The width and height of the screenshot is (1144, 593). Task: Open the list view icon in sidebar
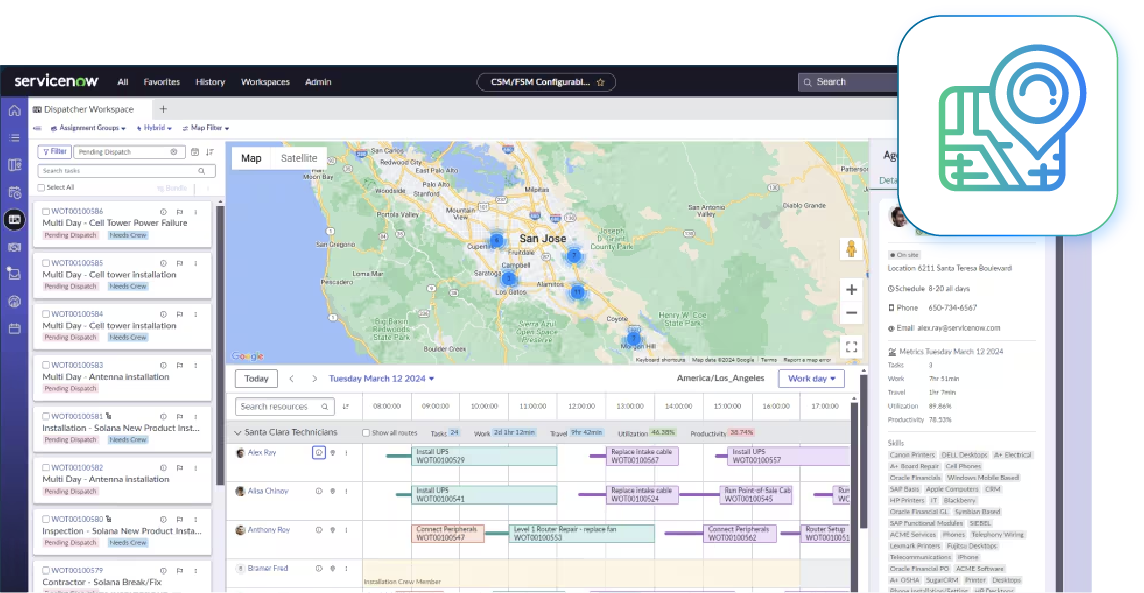coord(14,138)
